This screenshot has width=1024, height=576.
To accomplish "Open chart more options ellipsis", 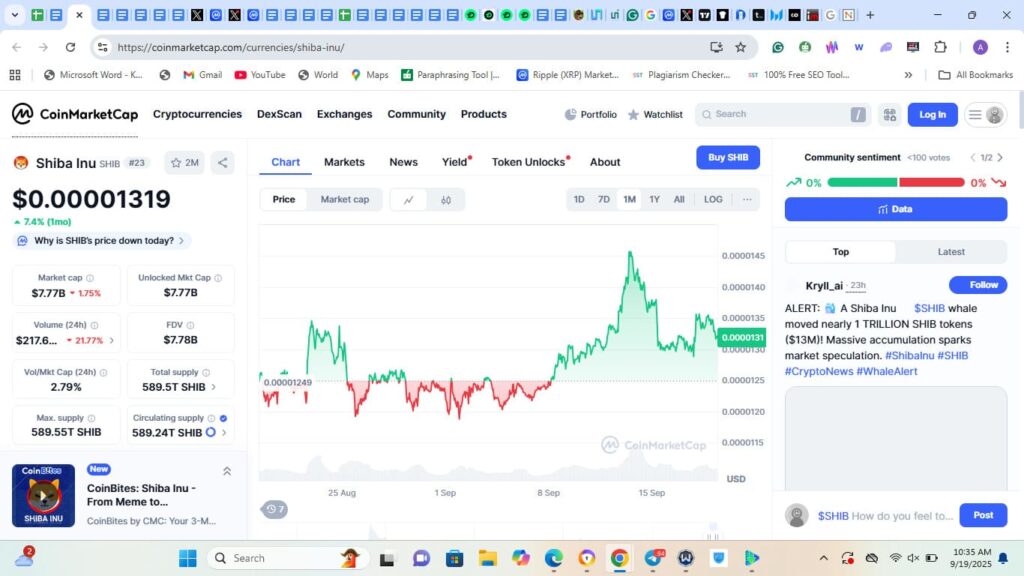I will click(747, 199).
